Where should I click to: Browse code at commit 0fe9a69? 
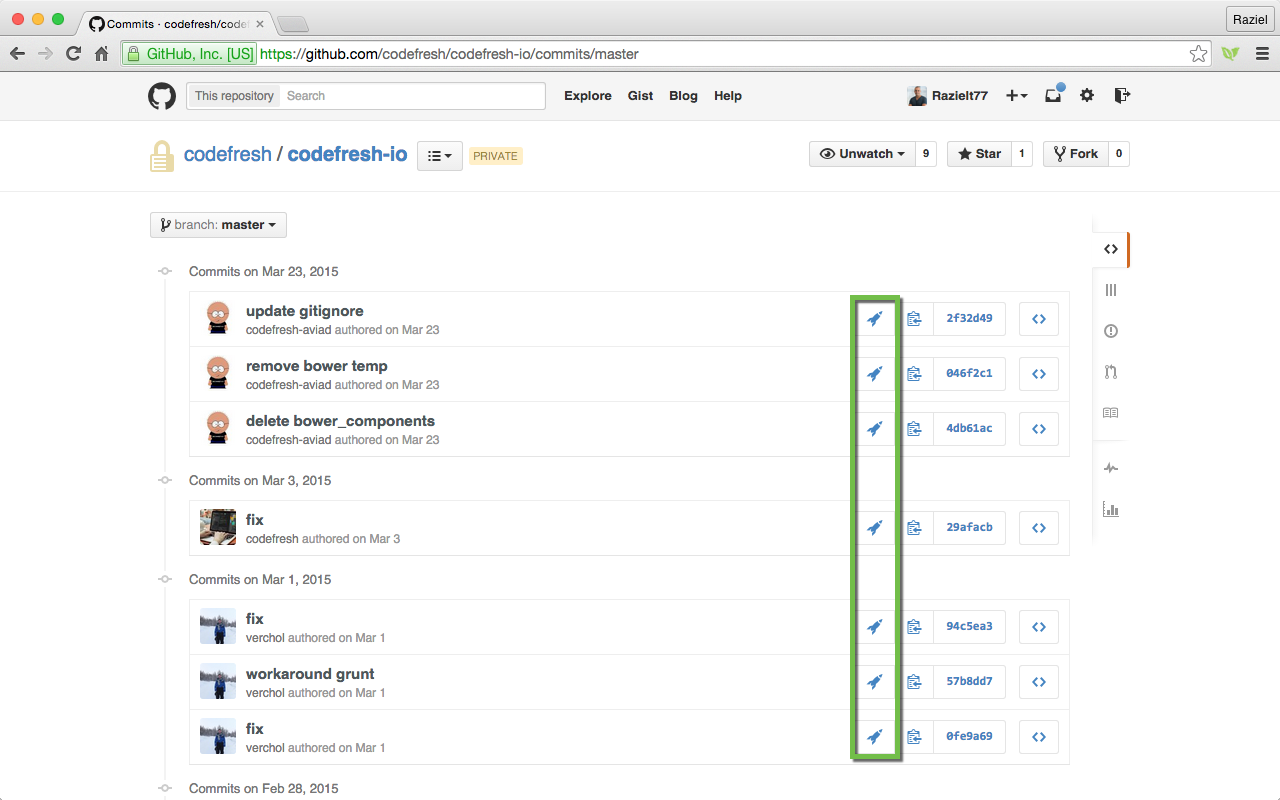tap(1039, 737)
